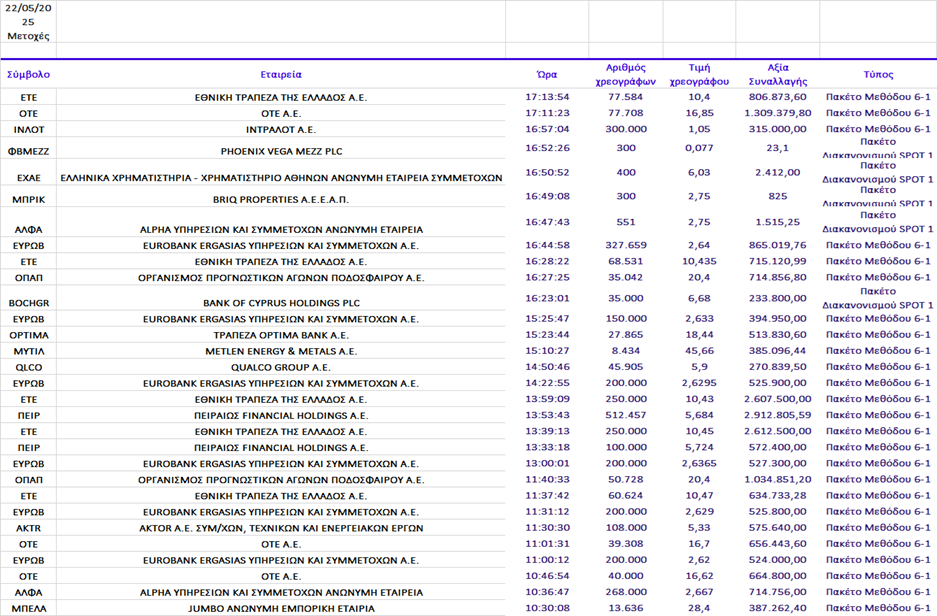The height and width of the screenshot is (616, 937).
Task: Click the ΜΥΤΙΛ symbol cell
Action: pyautogui.click(x=28, y=351)
